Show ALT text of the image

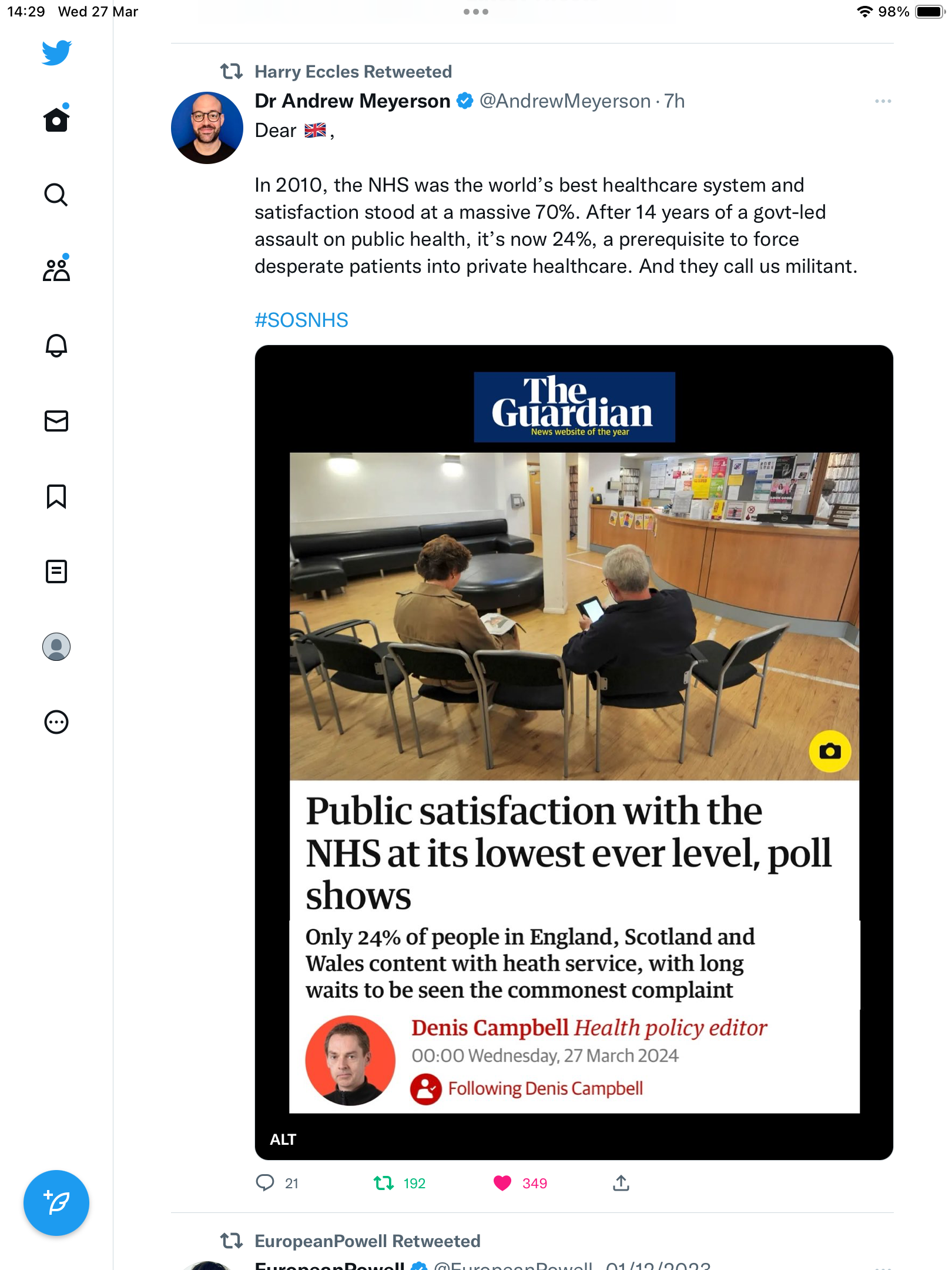(283, 1139)
